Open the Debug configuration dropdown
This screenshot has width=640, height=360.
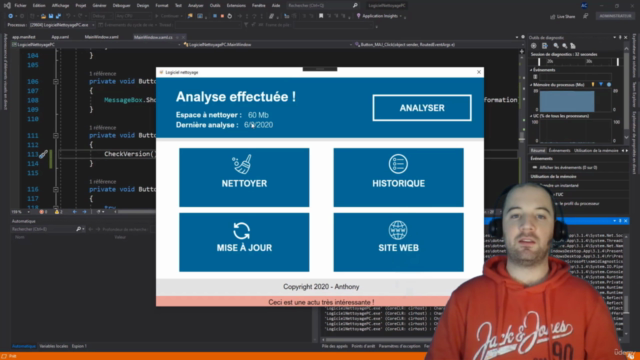(x=102, y=16)
